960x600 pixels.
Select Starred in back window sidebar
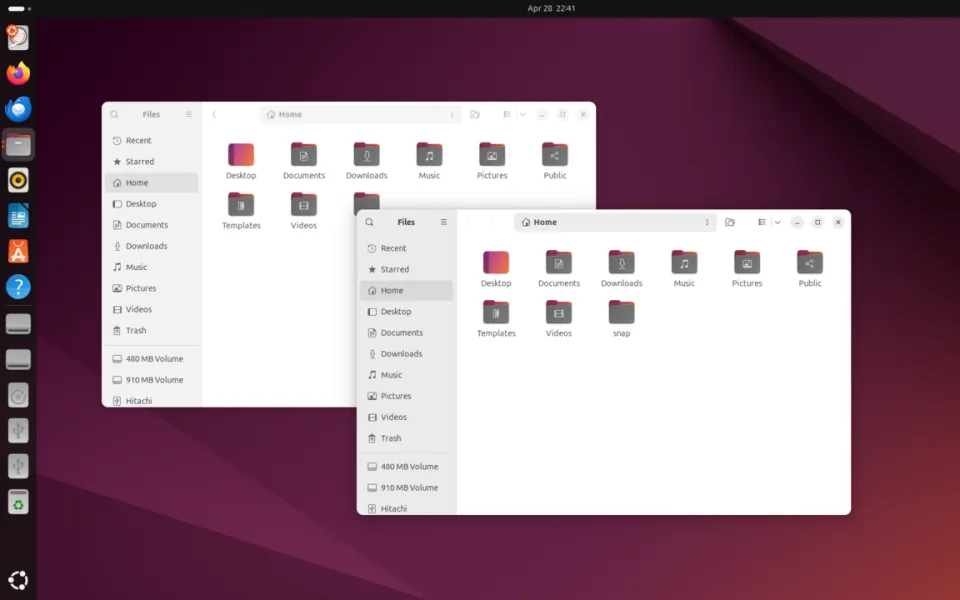click(x=152, y=162)
